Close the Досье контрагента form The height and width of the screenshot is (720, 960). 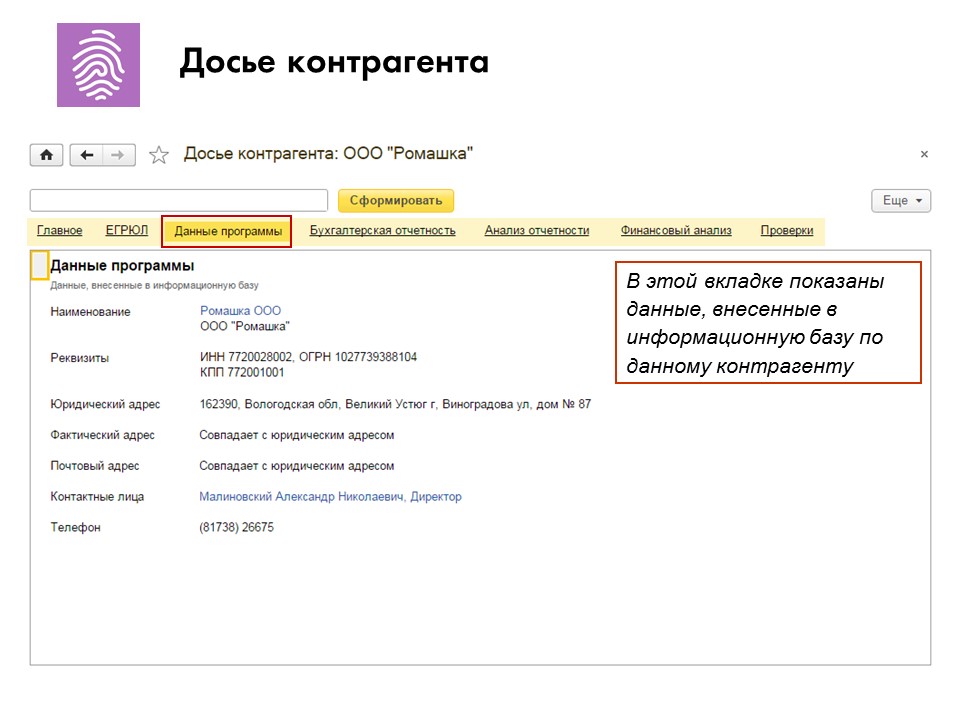pyautogui.click(x=924, y=154)
